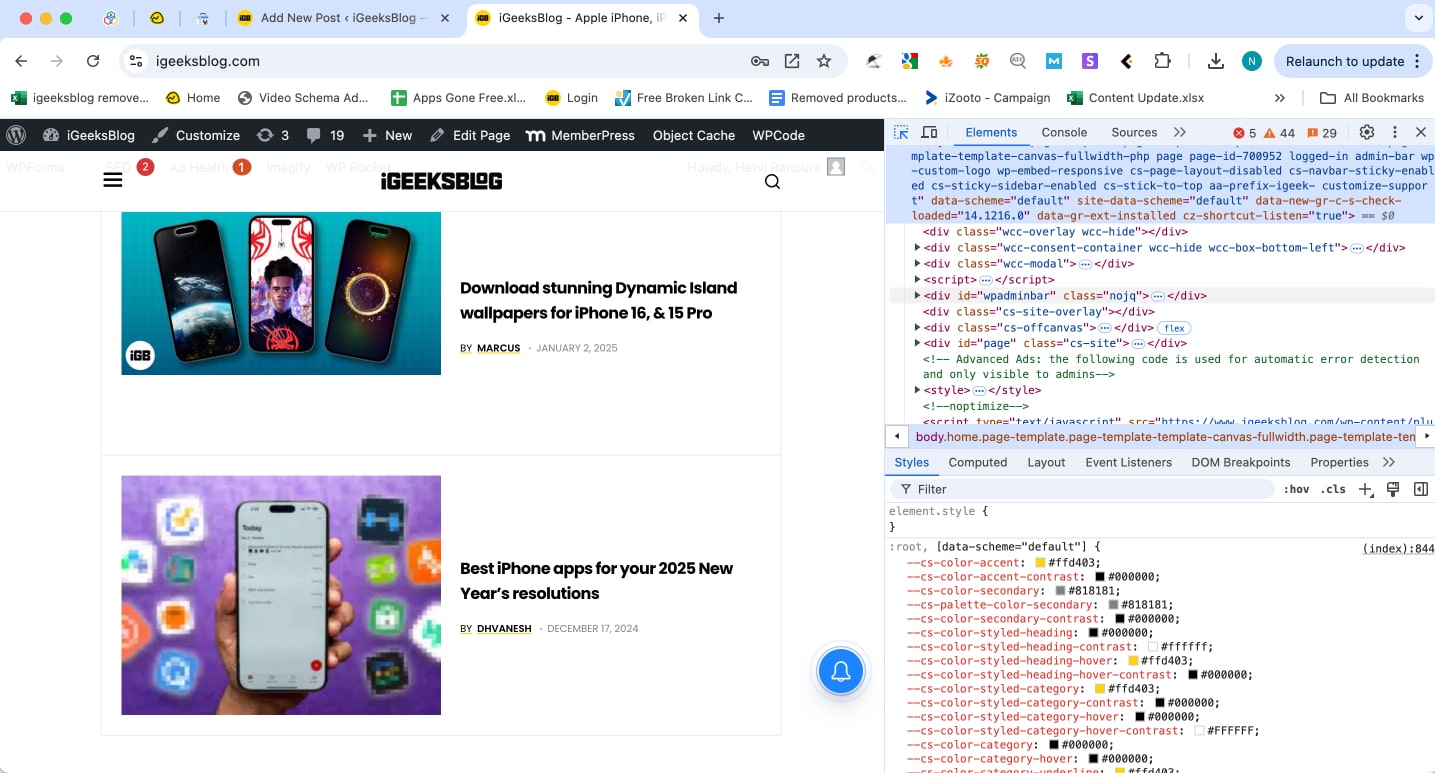Open color swatch for --cs-color-secondary
The width and height of the screenshot is (1435, 773).
1060,591
